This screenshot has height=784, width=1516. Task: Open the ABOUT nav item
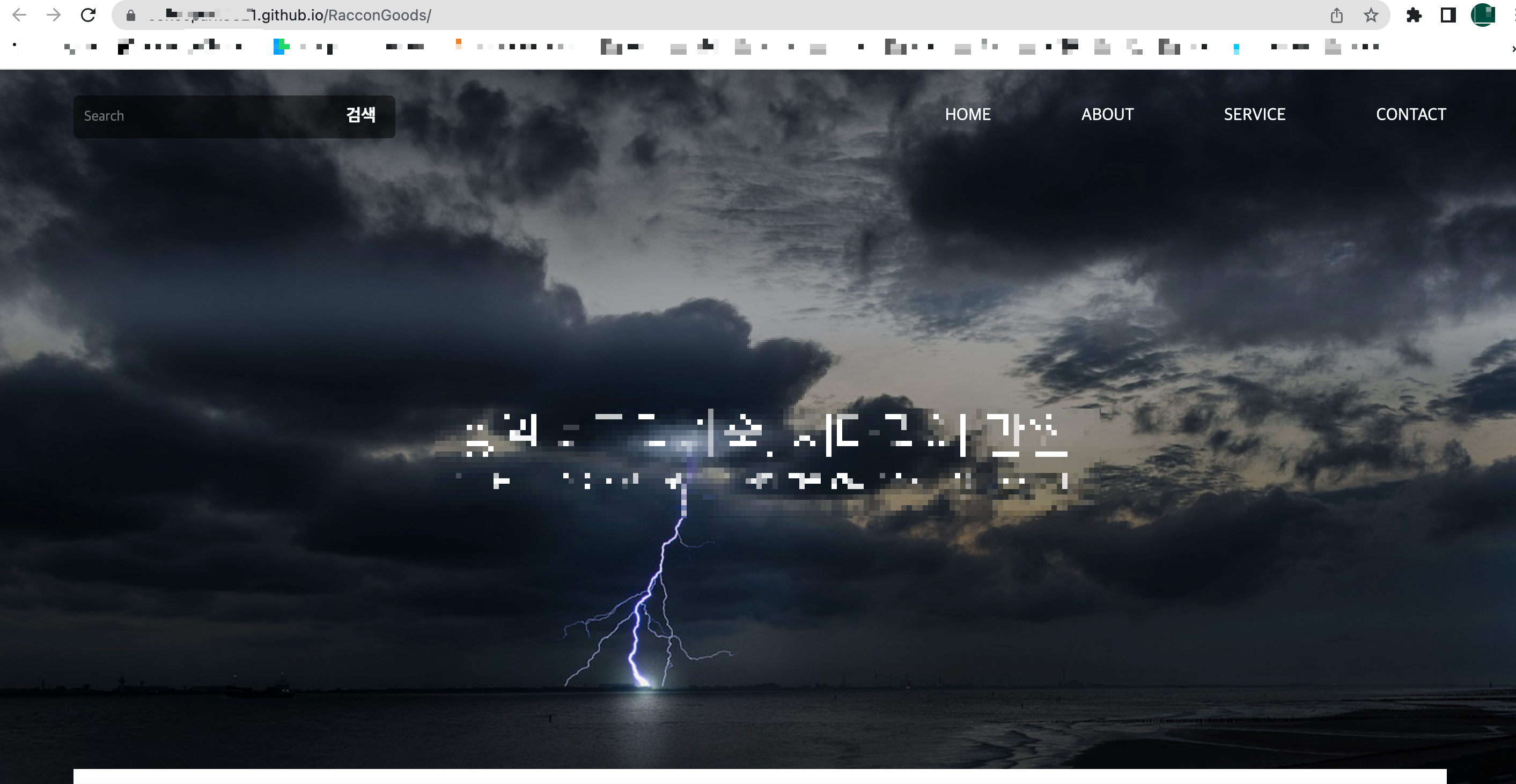point(1107,114)
